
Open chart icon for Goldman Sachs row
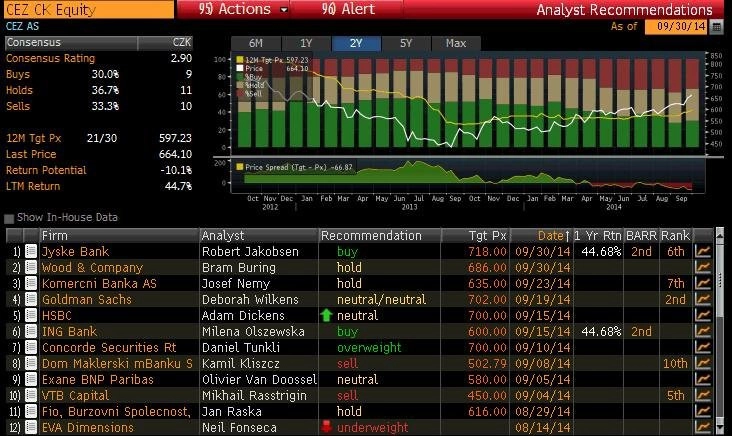(703, 299)
